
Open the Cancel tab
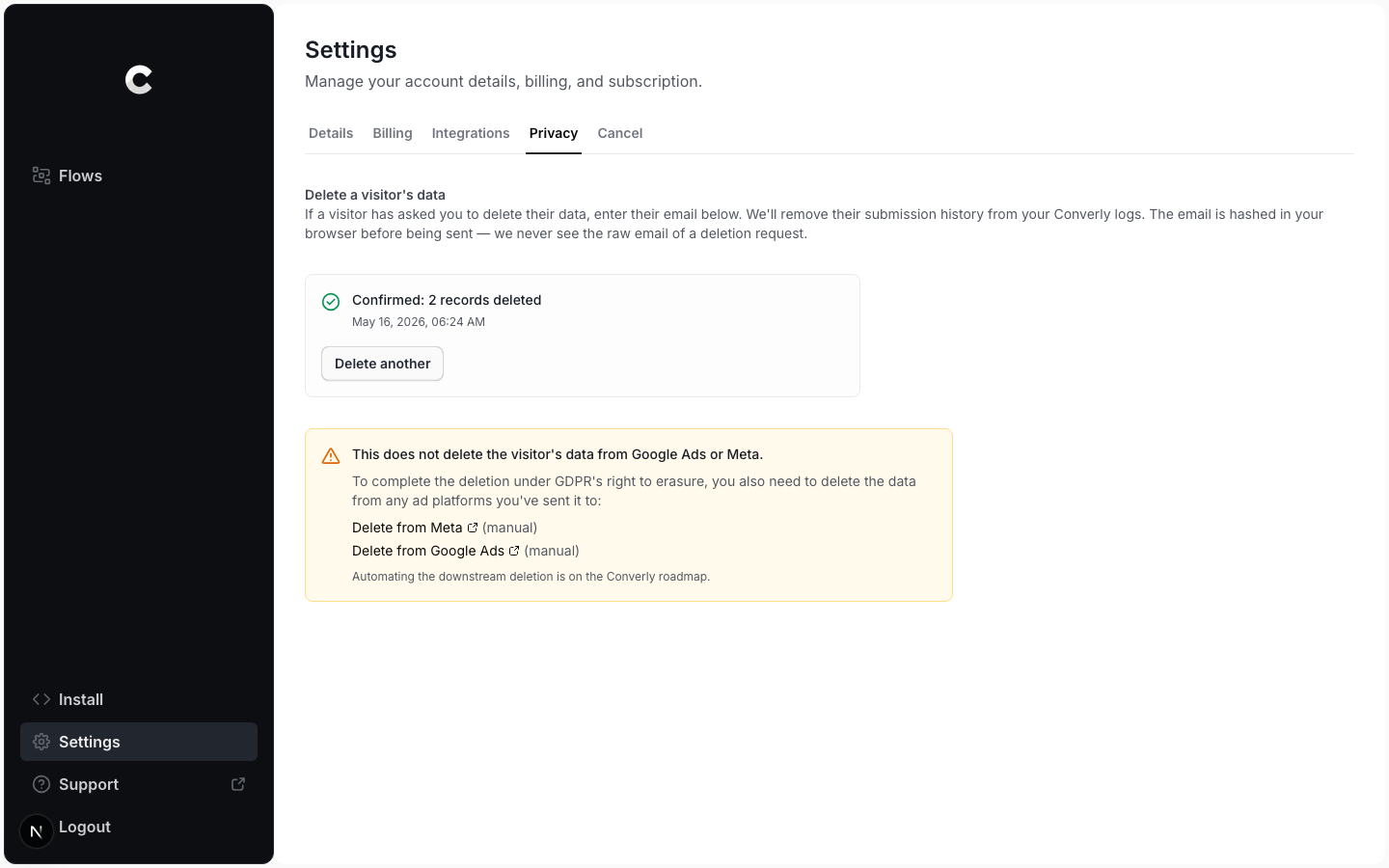pos(620,133)
